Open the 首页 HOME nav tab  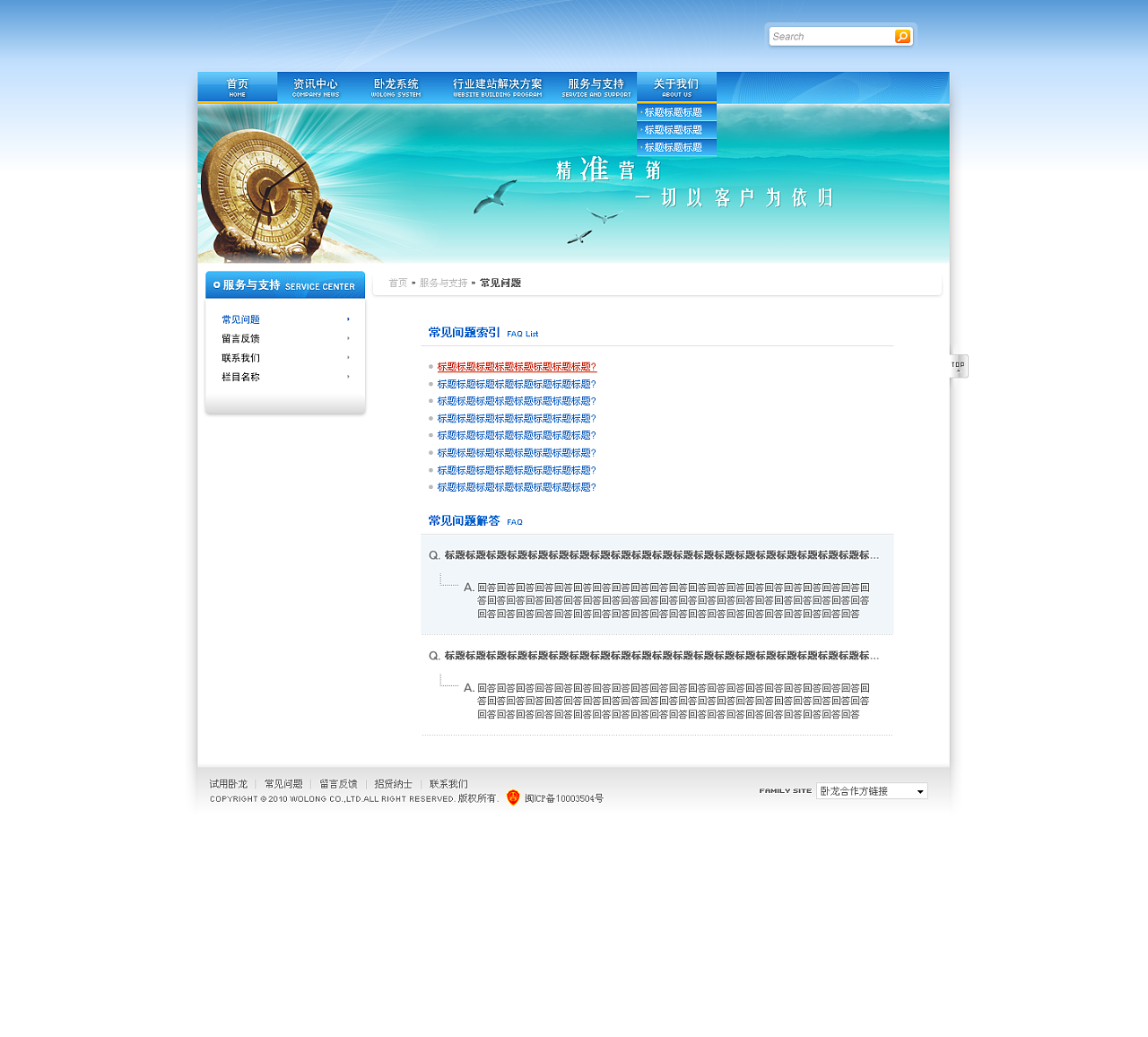click(x=238, y=88)
